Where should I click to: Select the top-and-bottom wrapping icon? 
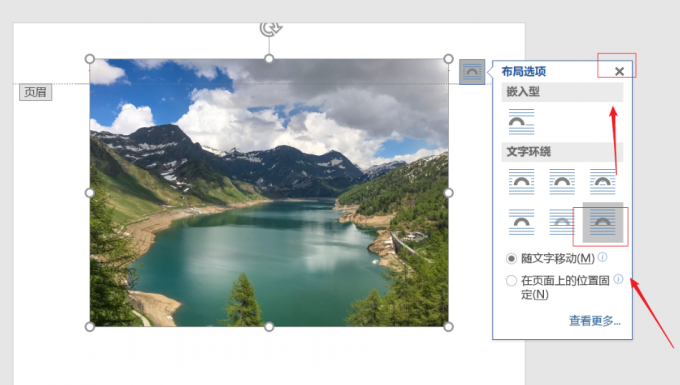[521, 222]
